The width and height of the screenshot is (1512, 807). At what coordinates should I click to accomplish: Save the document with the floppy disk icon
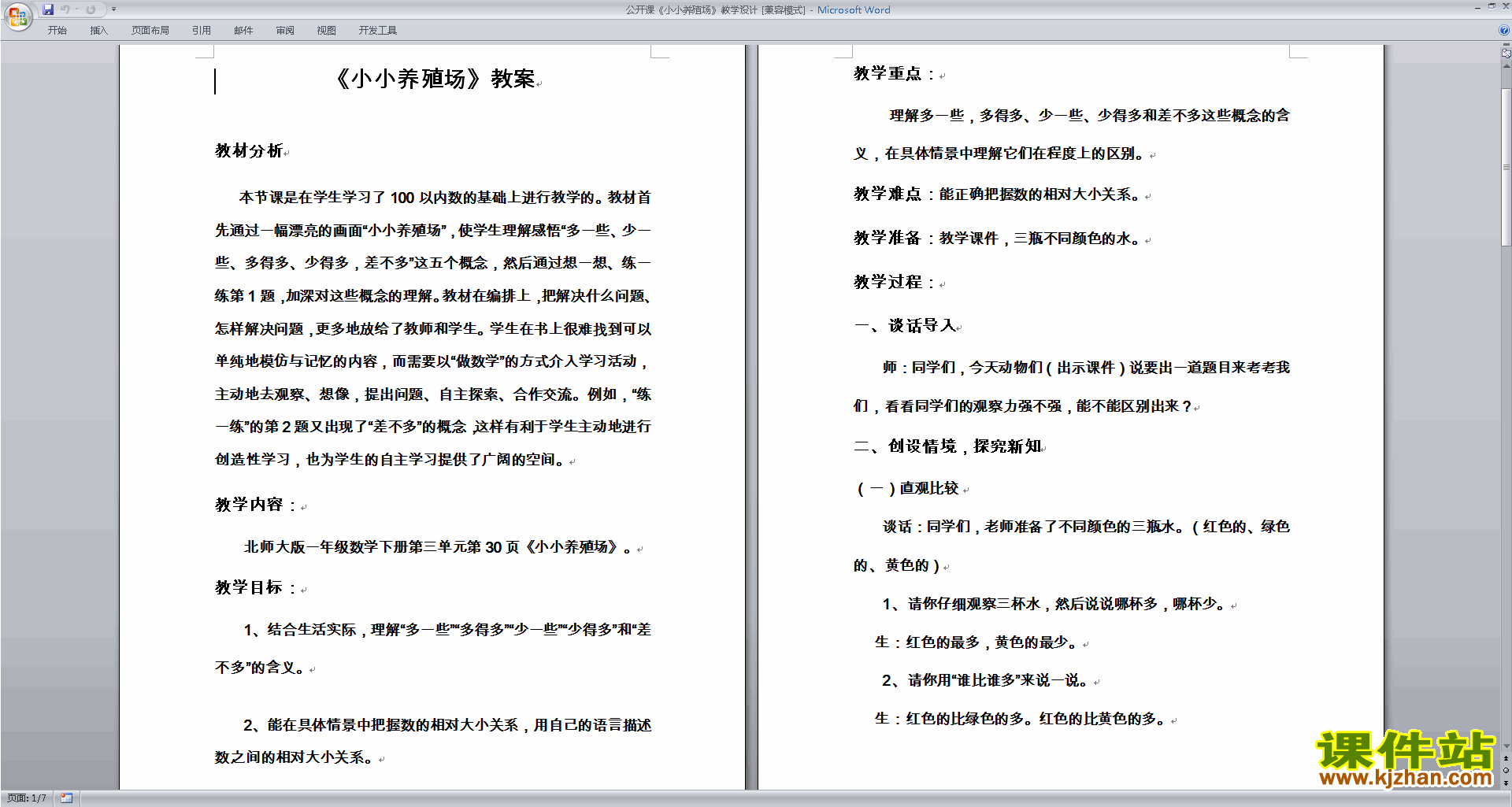(x=48, y=9)
